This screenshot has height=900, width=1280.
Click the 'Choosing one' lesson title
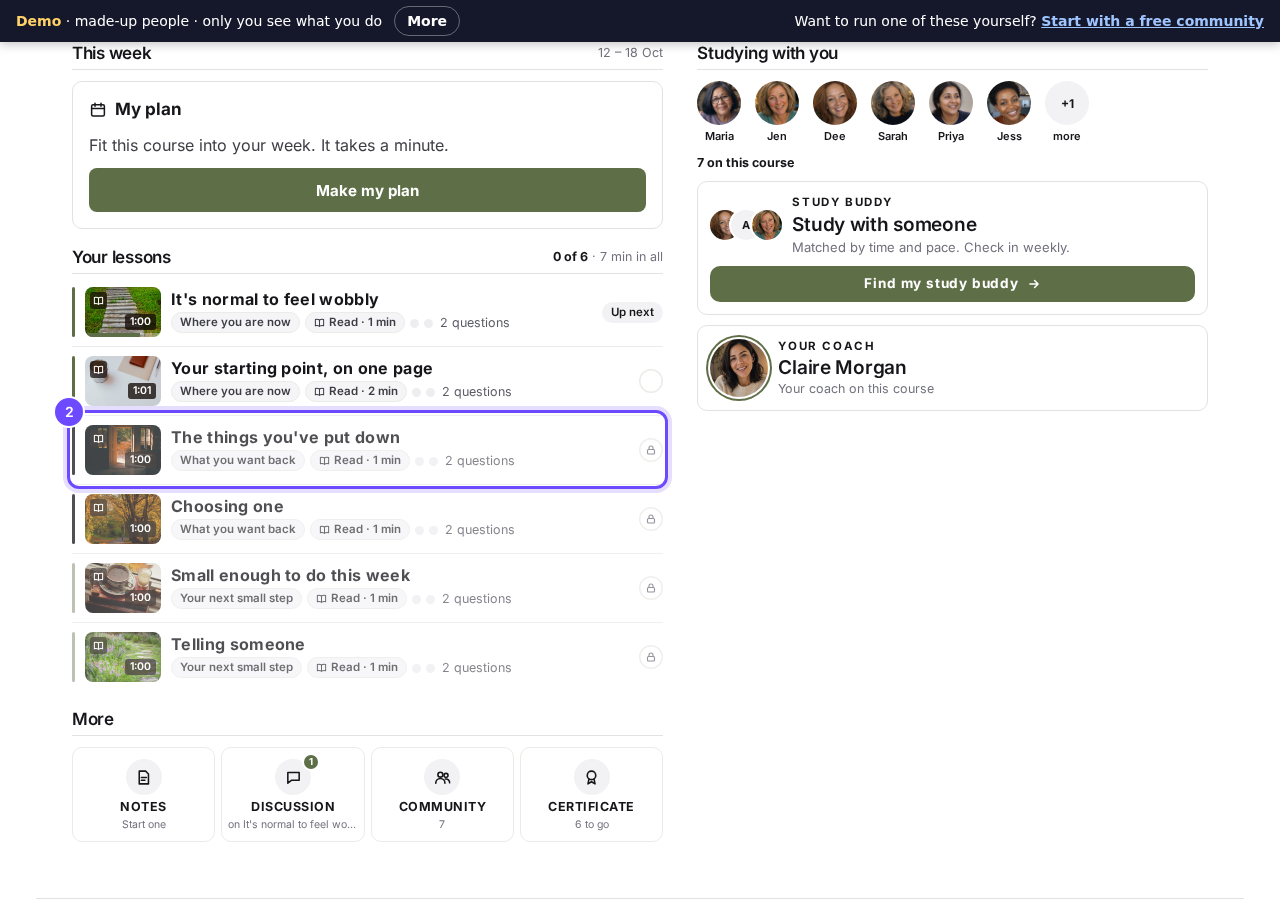click(x=227, y=506)
